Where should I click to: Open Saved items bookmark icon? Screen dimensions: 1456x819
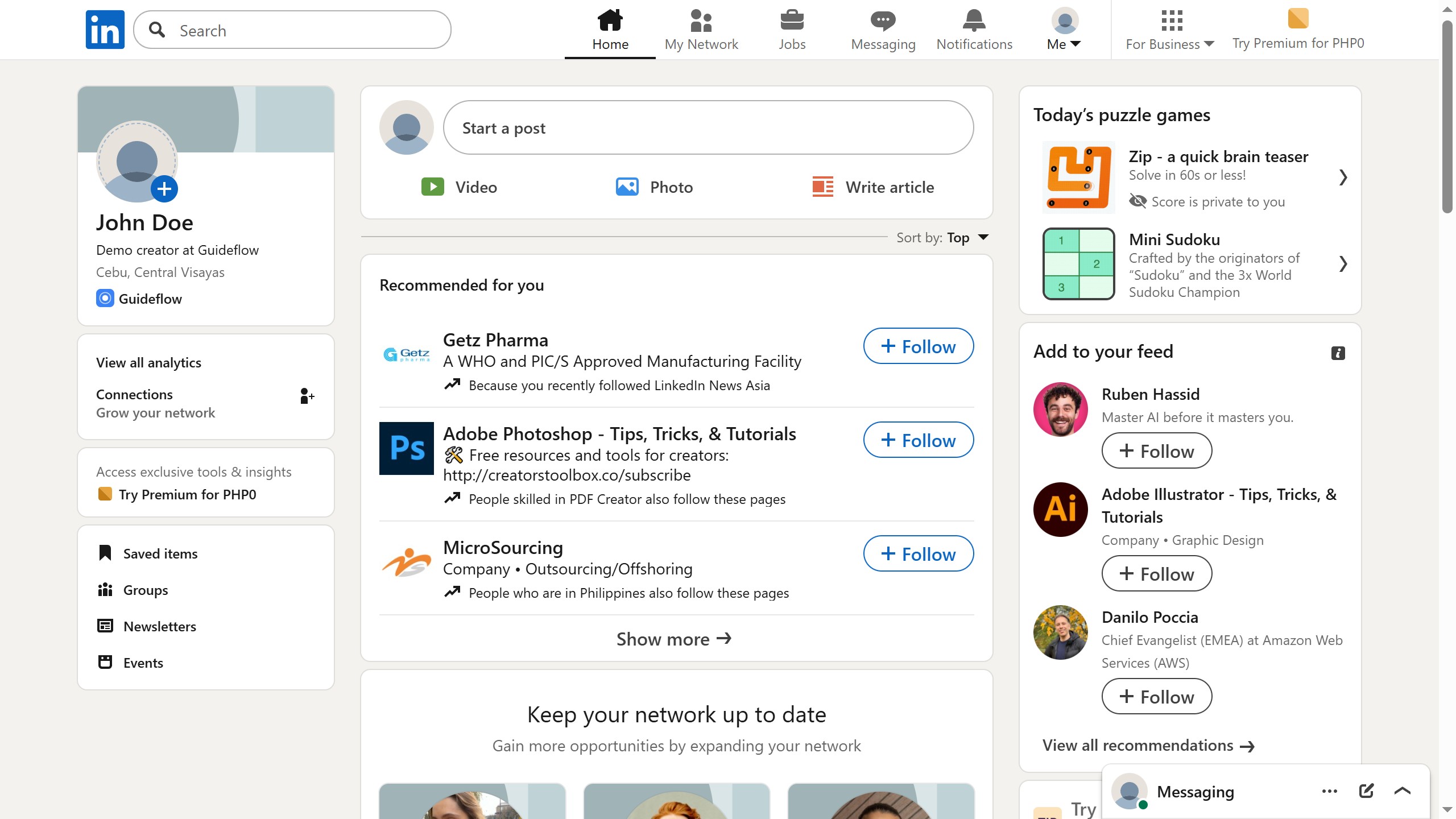point(105,553)
